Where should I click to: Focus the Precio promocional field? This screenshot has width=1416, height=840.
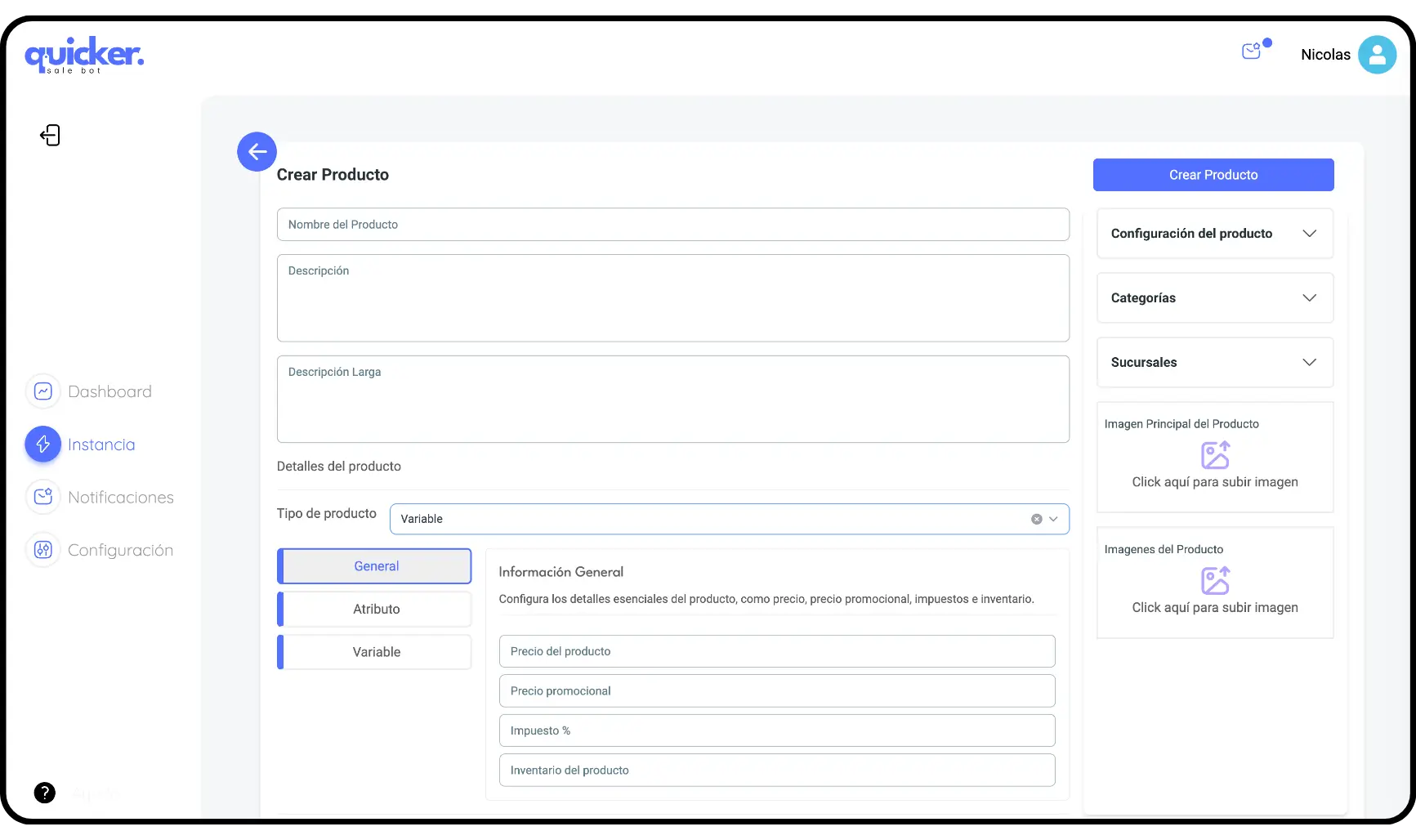[777, 691]
